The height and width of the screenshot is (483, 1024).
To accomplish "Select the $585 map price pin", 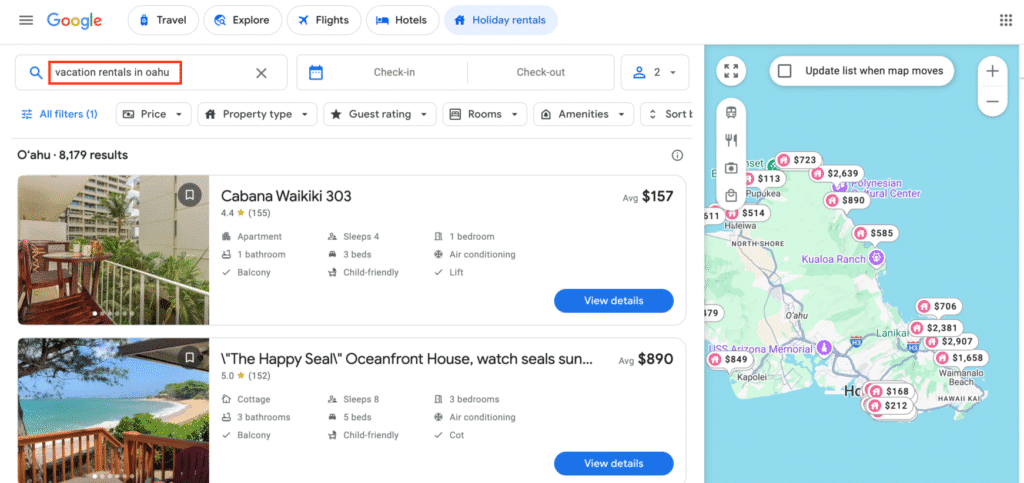I will point(876,233).
